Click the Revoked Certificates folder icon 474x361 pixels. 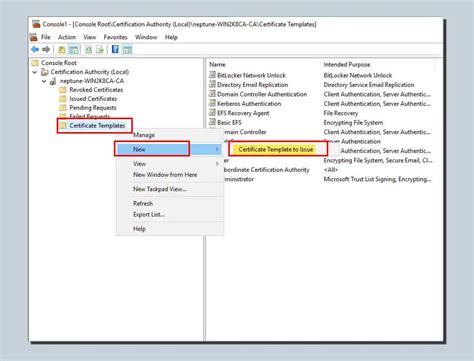[x=63, y=90]
